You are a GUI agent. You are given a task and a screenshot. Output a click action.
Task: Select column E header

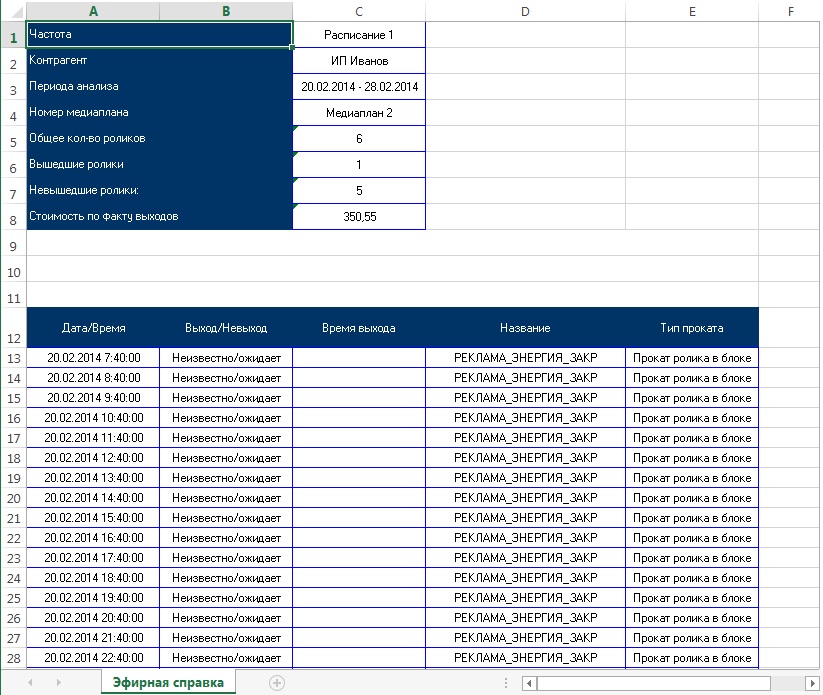point(692,11)
